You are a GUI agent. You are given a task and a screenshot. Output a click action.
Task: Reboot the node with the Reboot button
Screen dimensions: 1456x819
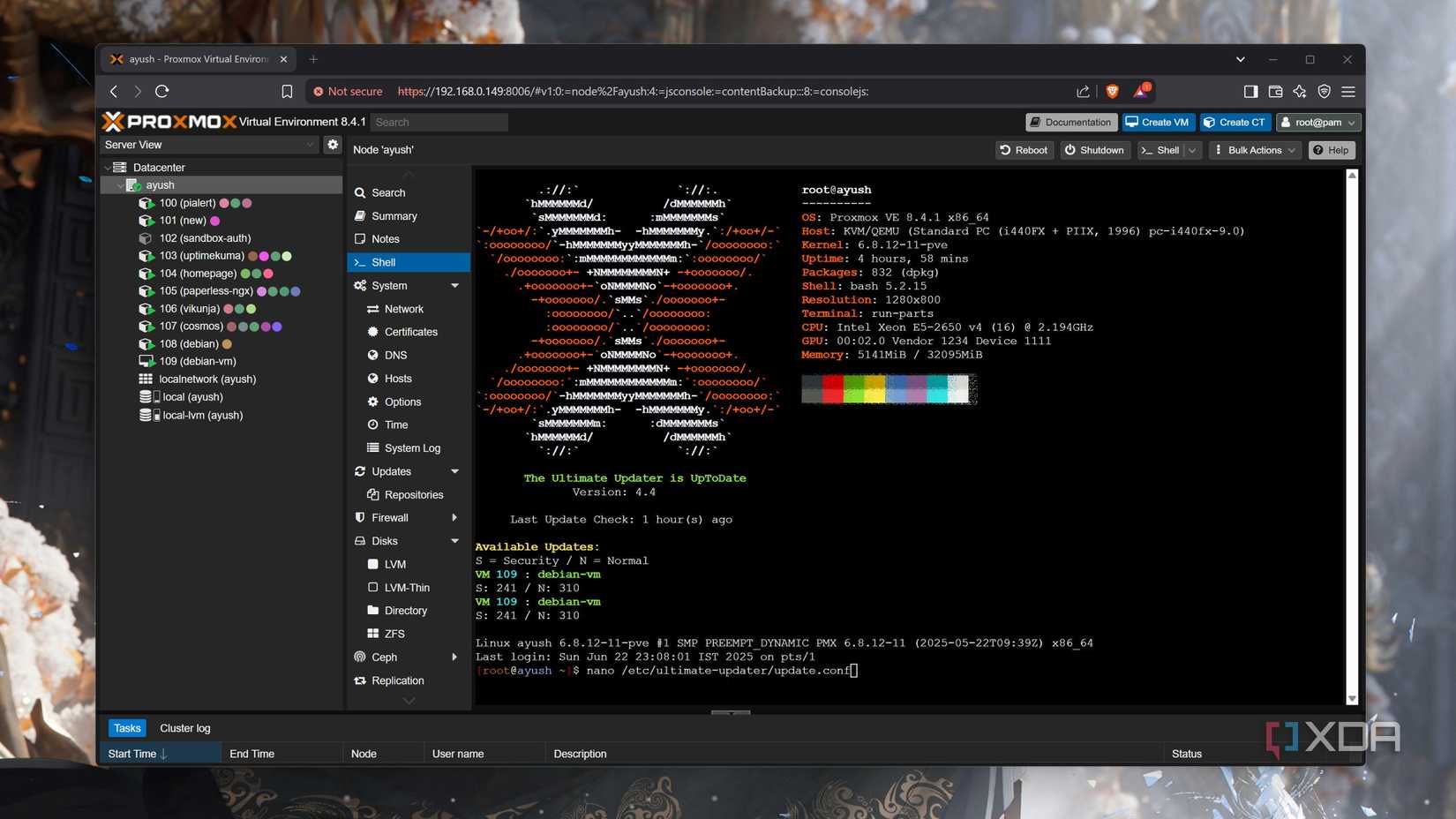[x=1024, y=150]
